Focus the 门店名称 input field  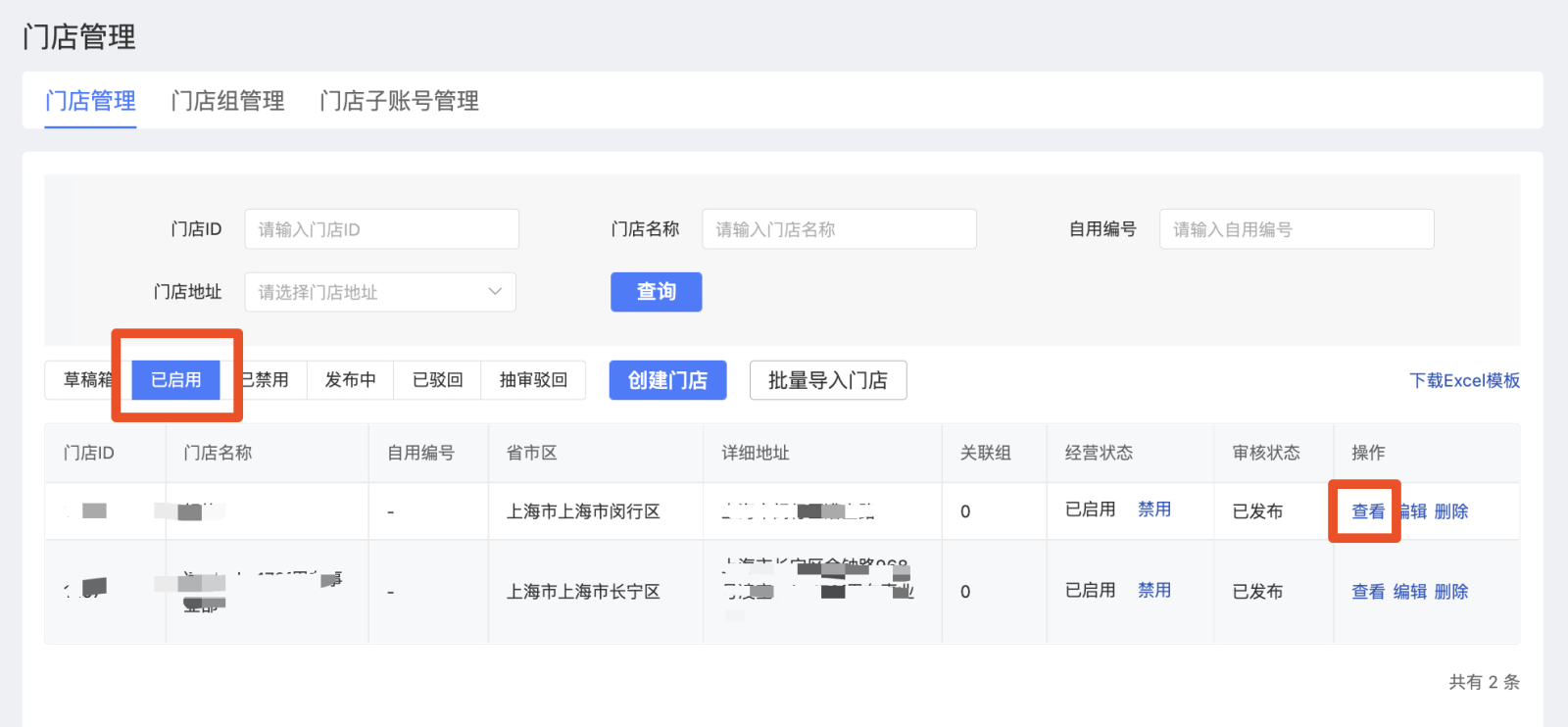coord(839,229)
